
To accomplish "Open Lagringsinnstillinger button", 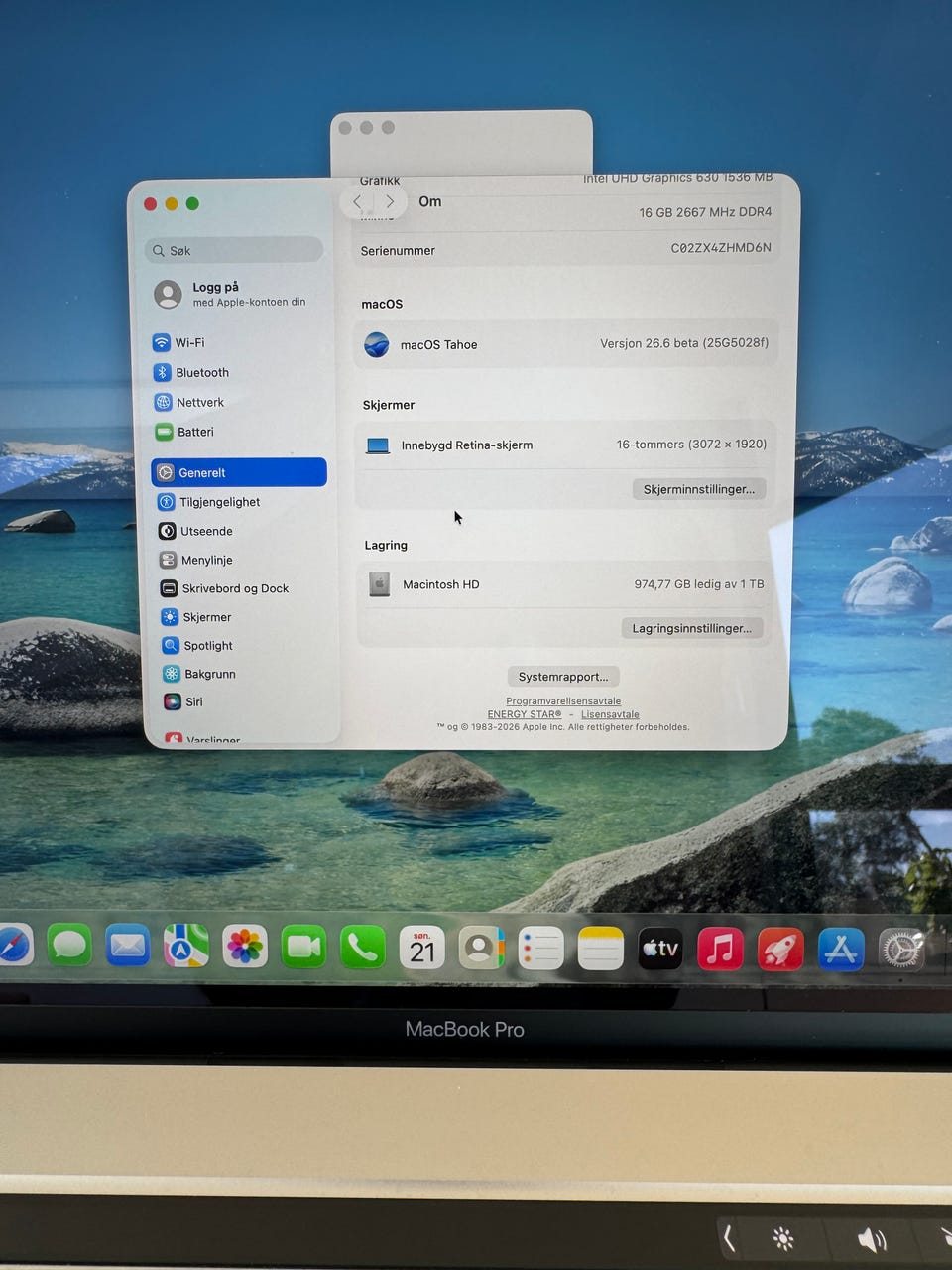I will pos(692,628).
